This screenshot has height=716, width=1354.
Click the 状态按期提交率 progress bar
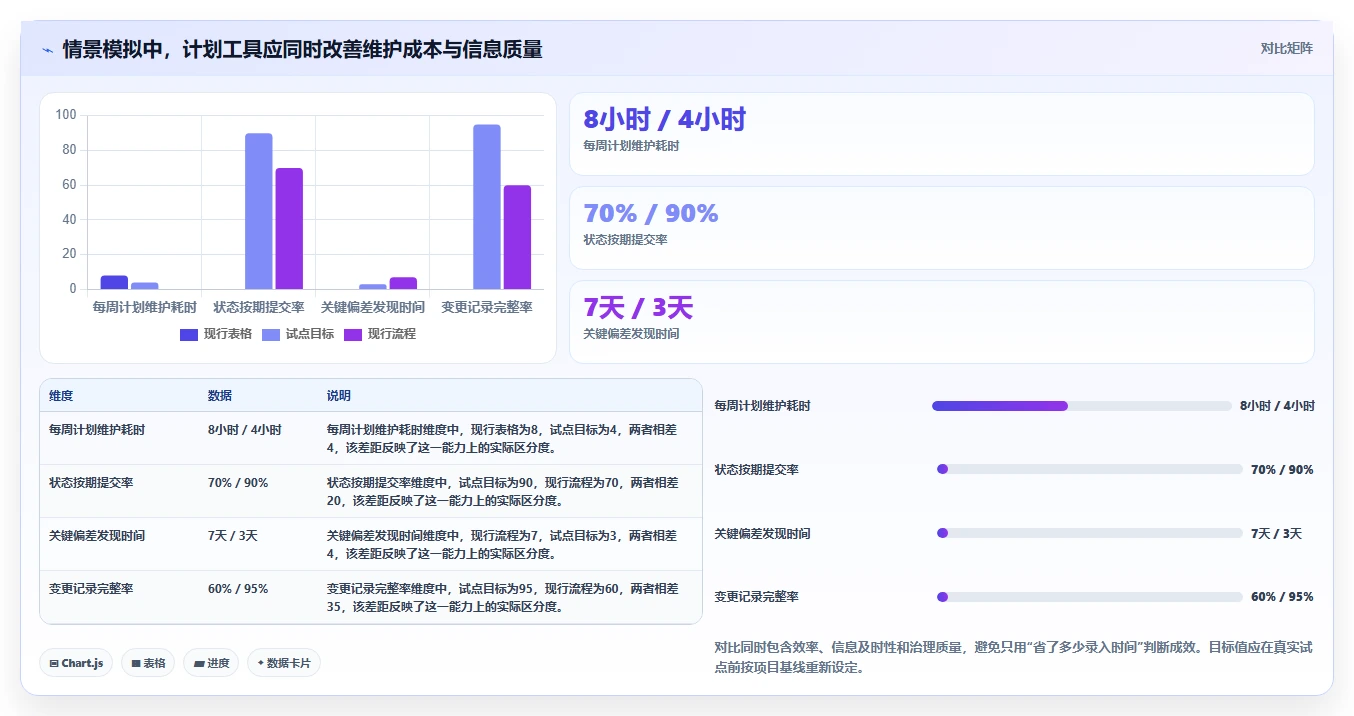pyautogui.click(x=1089, y=469)
